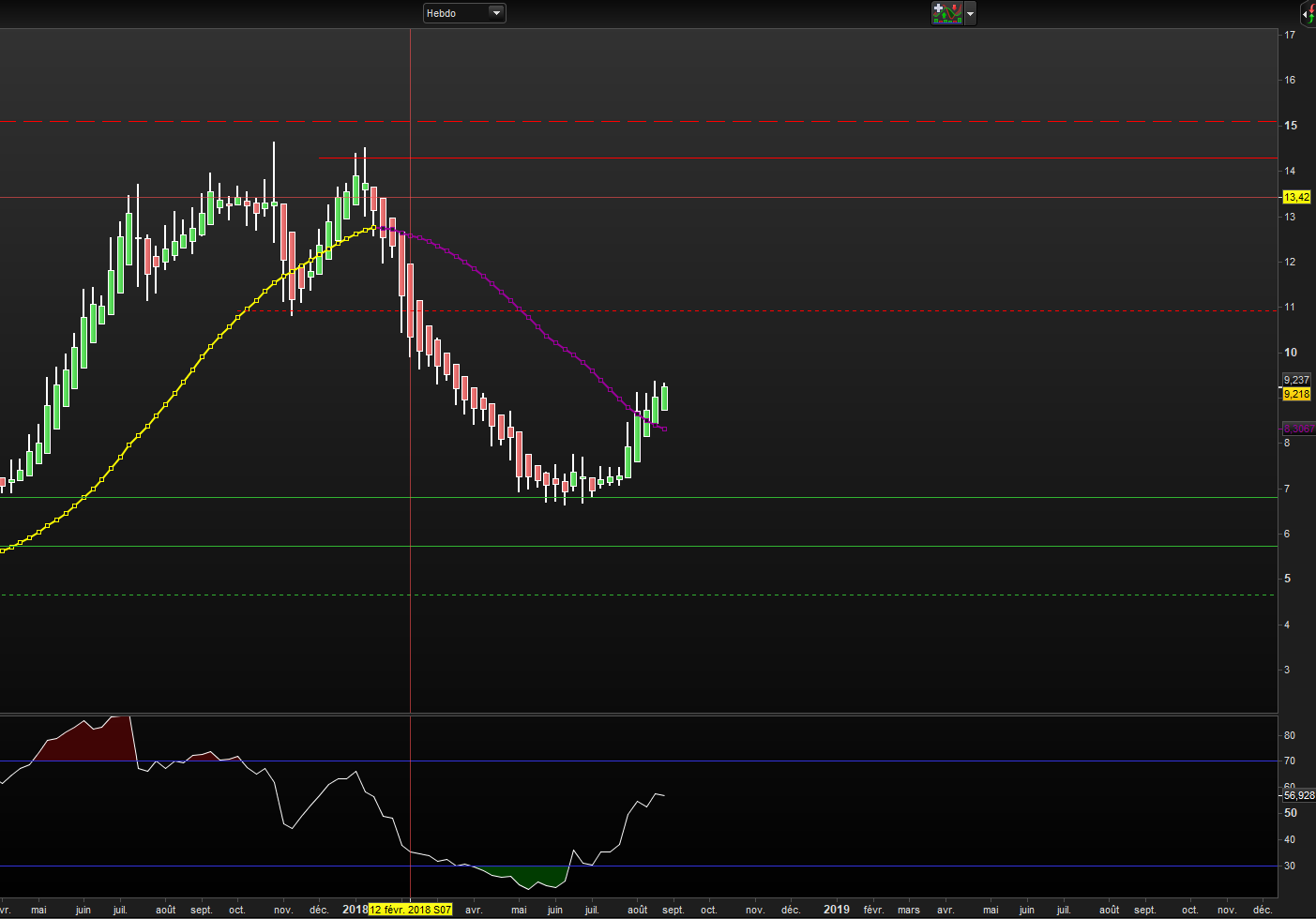Click the last green weekly candlestick
The width and height of the screenshot is (1316, 919).
click(664, 399)
